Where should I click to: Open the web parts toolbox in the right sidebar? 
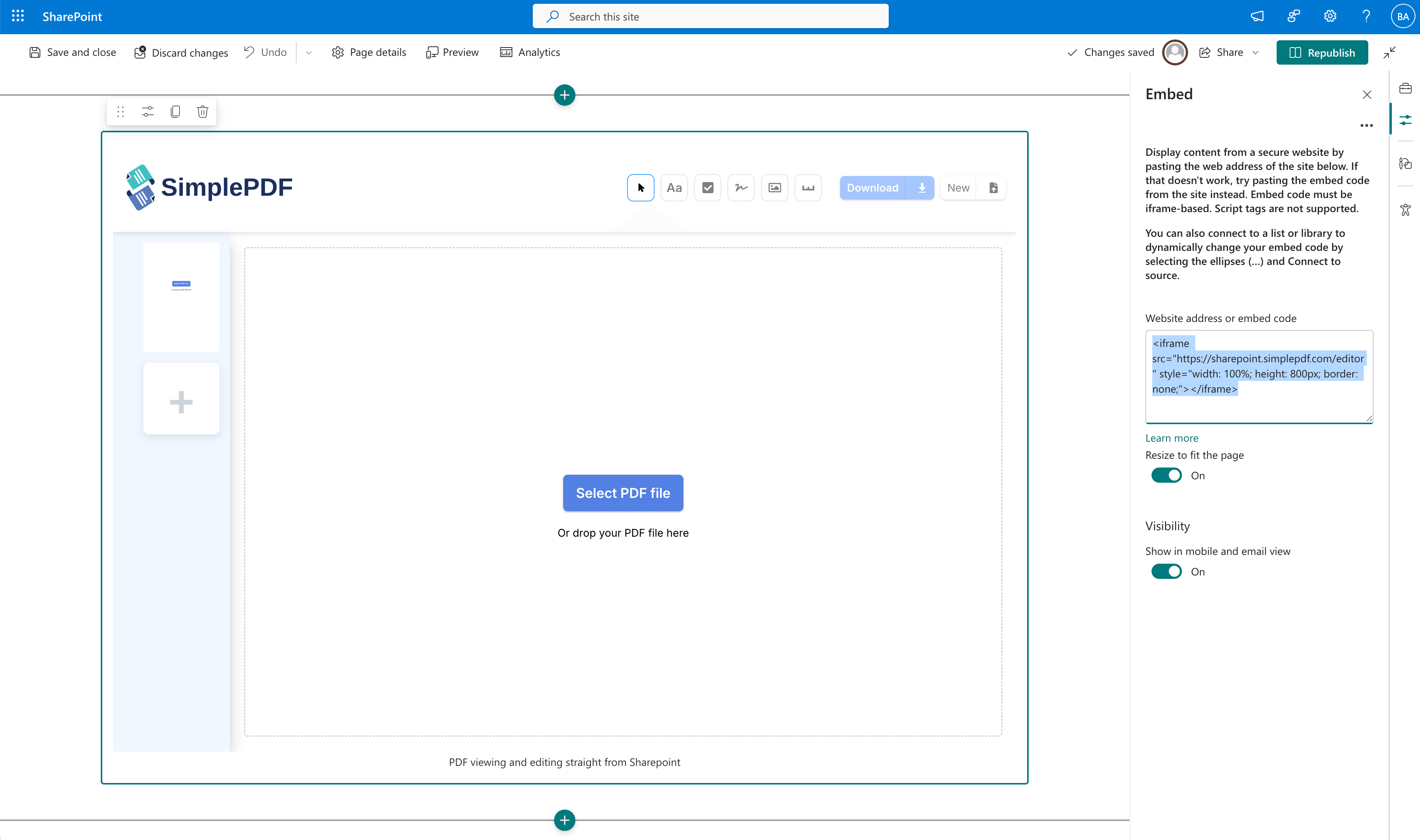[1406, 88]
